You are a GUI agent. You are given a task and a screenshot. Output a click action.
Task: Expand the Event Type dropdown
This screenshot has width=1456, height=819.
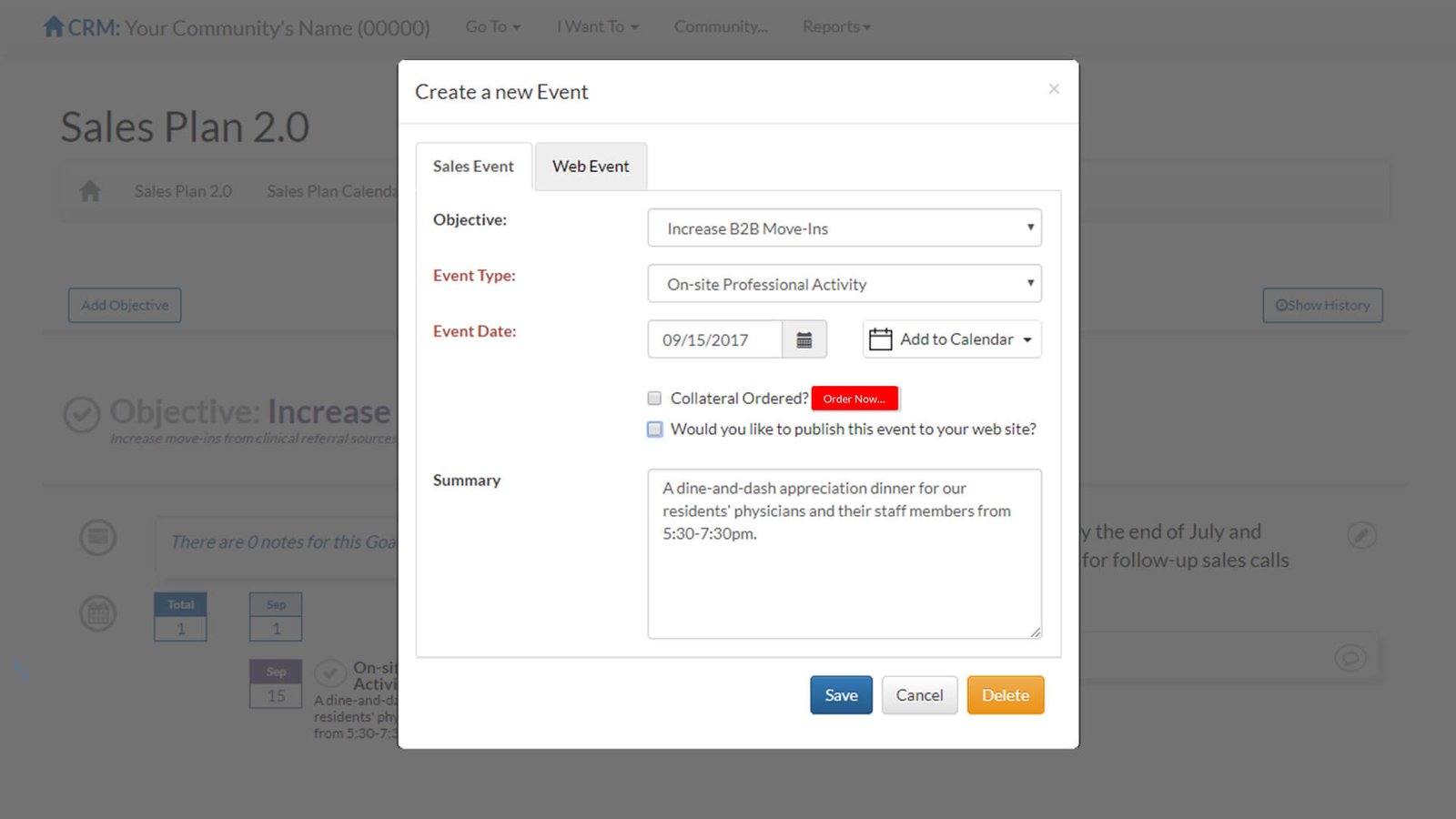[844, 284]
